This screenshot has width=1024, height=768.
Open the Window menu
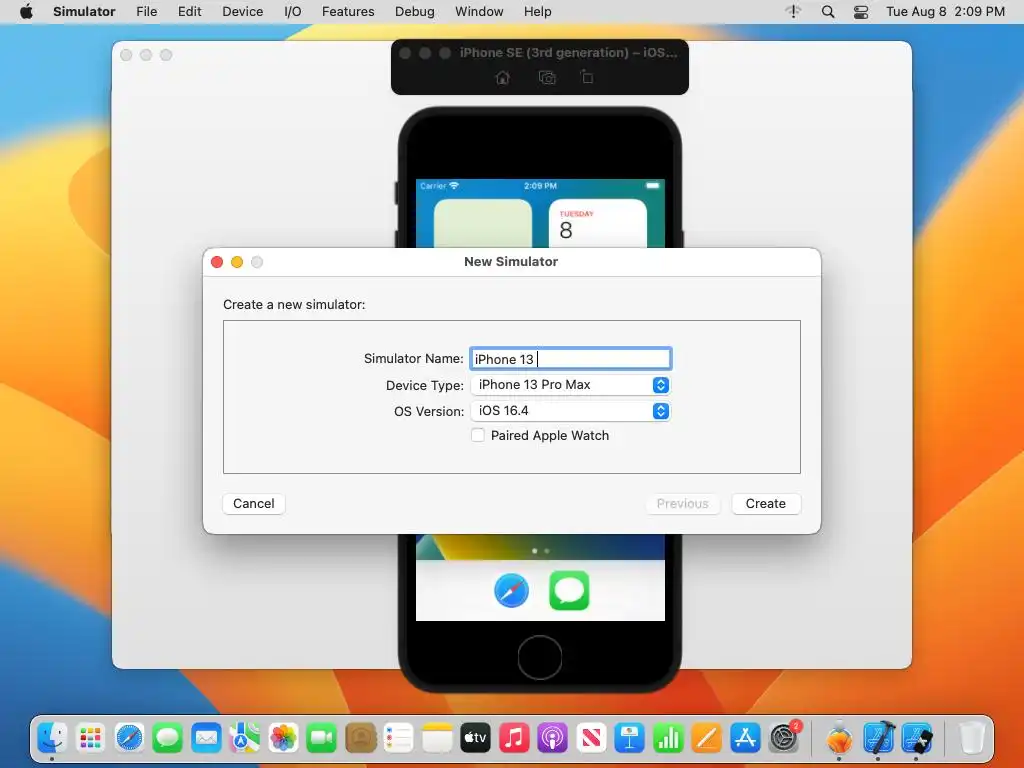pyautogui.click(x=479, y=12)
